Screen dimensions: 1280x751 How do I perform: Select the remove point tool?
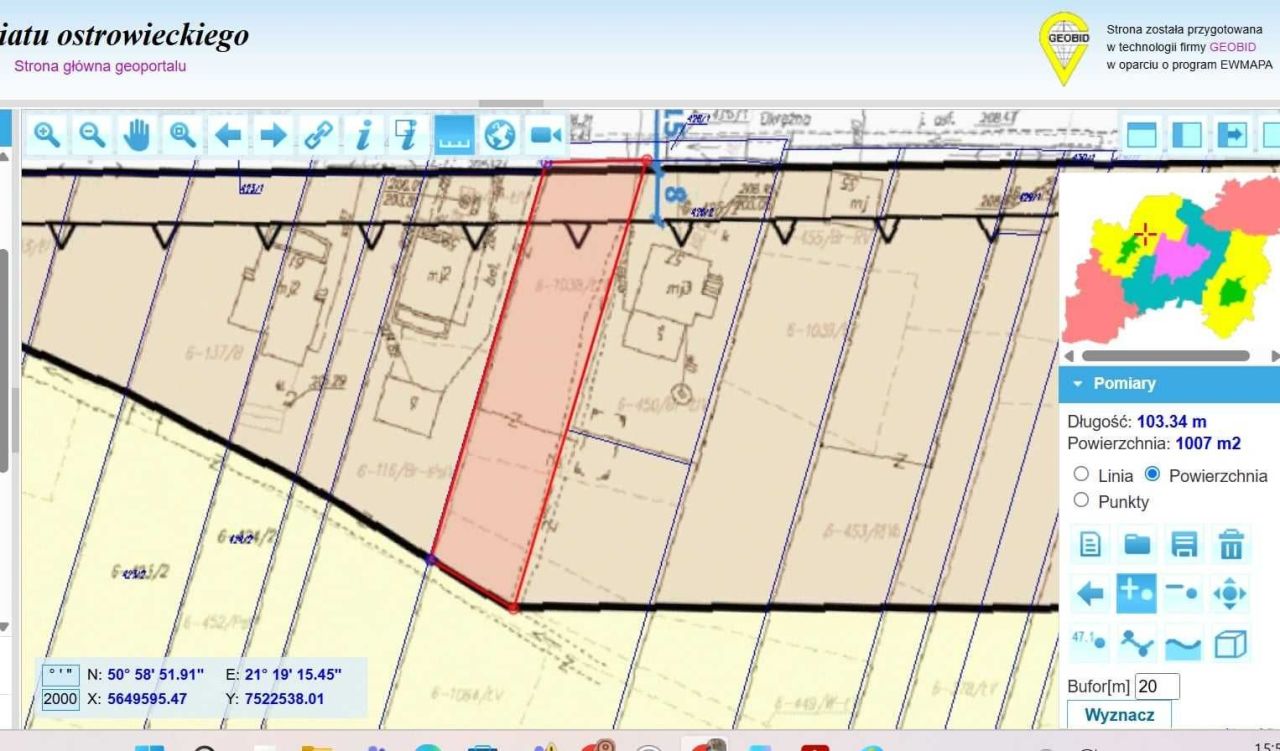(1184, 592)
